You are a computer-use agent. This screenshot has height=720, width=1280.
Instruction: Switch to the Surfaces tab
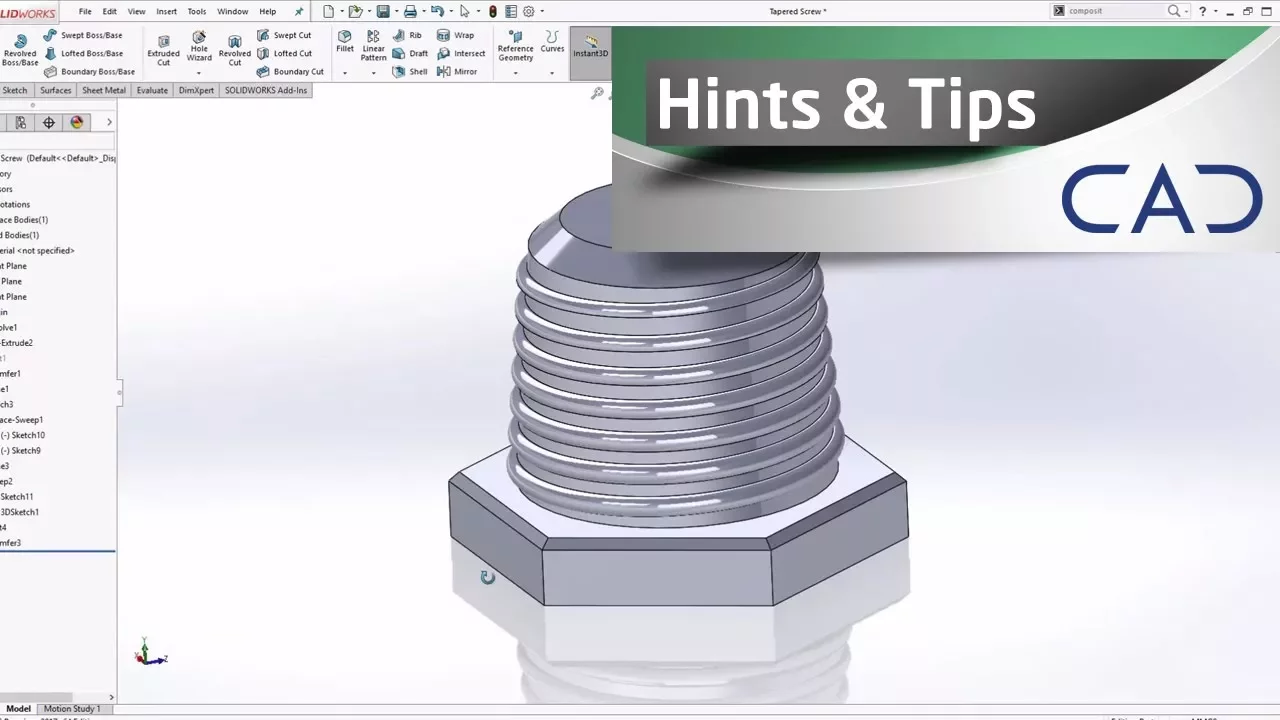tap(56, 90)
